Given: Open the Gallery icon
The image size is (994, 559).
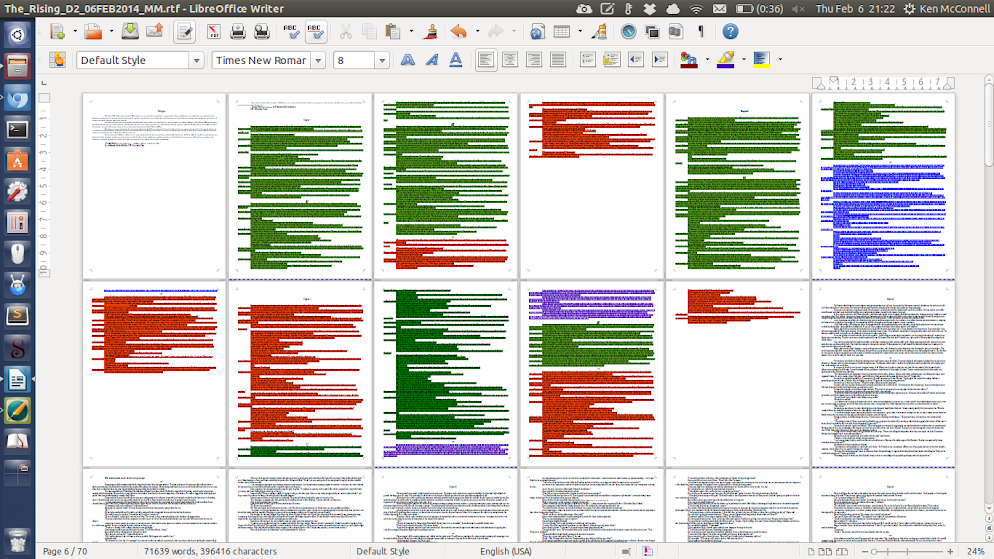Looking at the screenshot, I should coord(652,32).
